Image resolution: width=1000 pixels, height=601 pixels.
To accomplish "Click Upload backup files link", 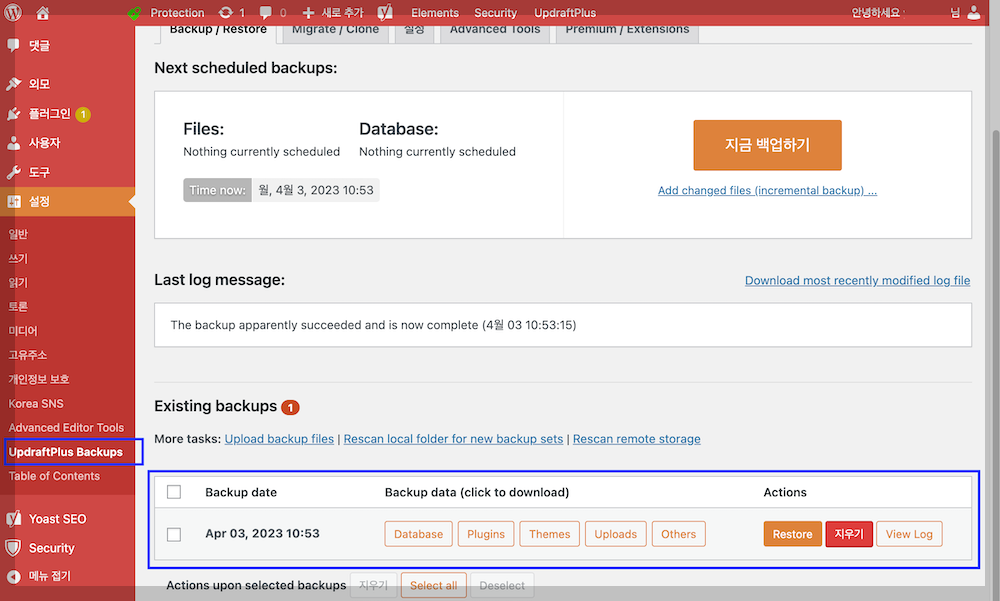I will (279, 439).
